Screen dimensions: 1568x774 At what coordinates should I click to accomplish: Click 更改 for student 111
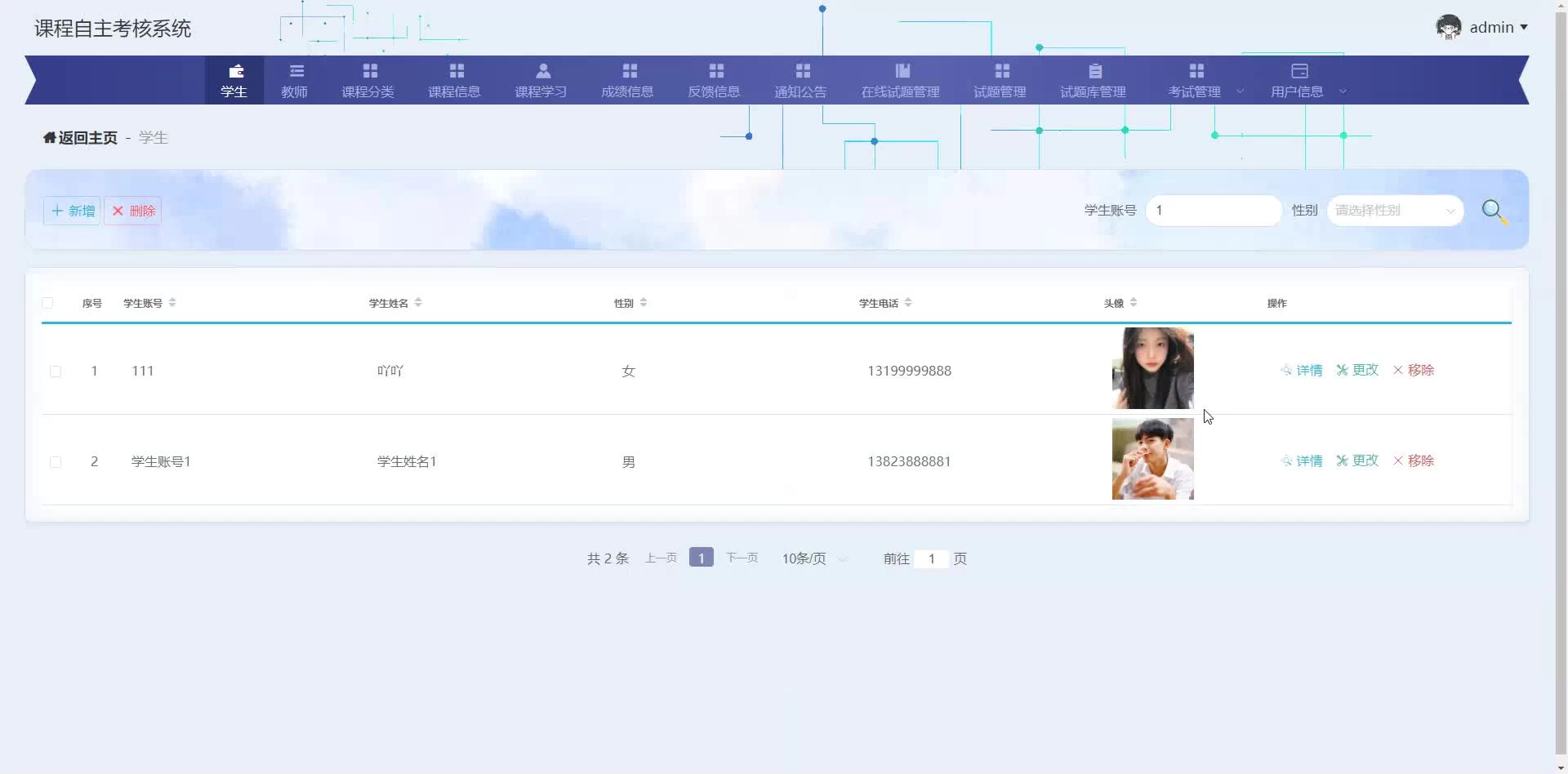[x=1357, y=370]
